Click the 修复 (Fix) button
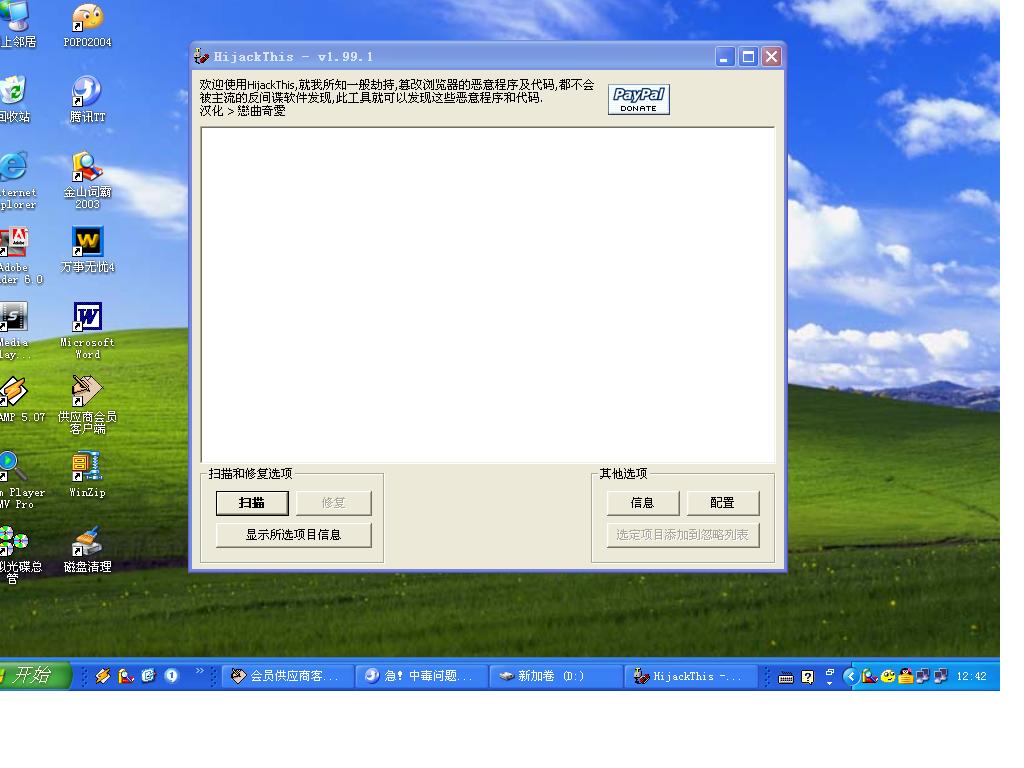This screenshot has width=1024, height=768. (x=334, y=503)
